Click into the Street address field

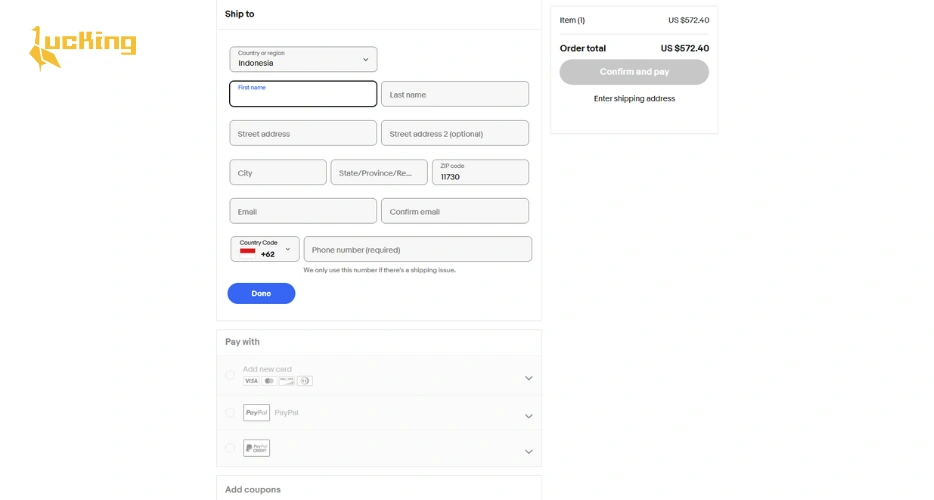pyautogui.click(x=303, y=133)
